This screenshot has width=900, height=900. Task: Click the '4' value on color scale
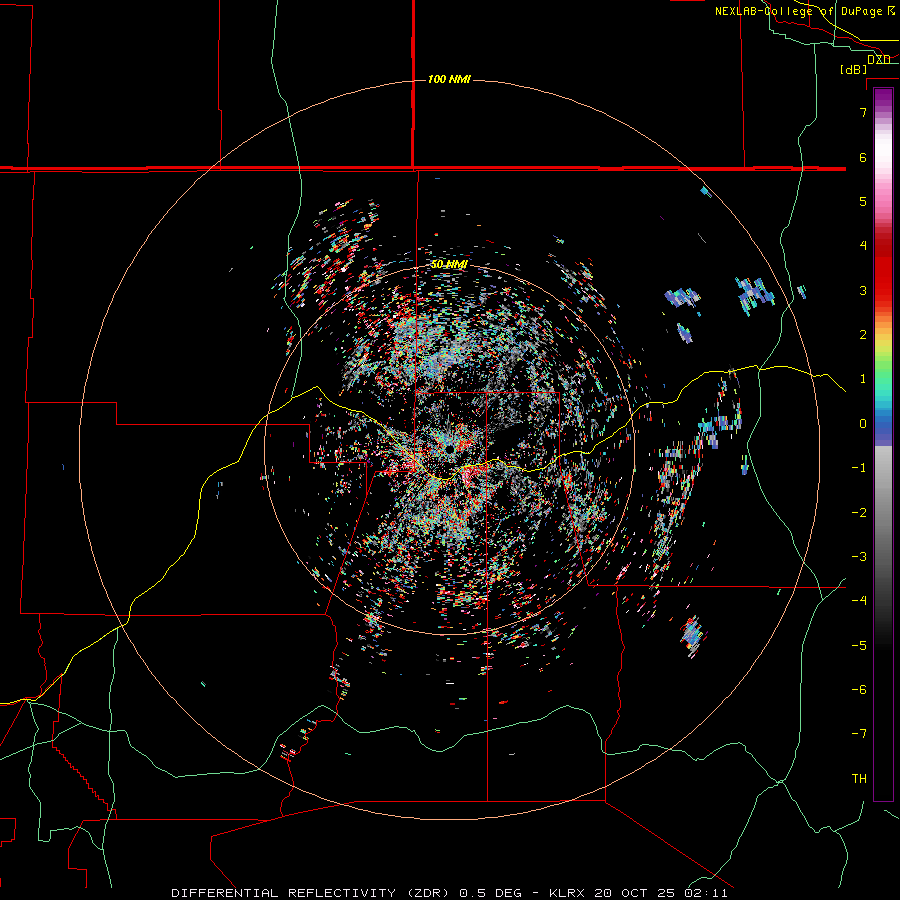click(x=863, y=246)
